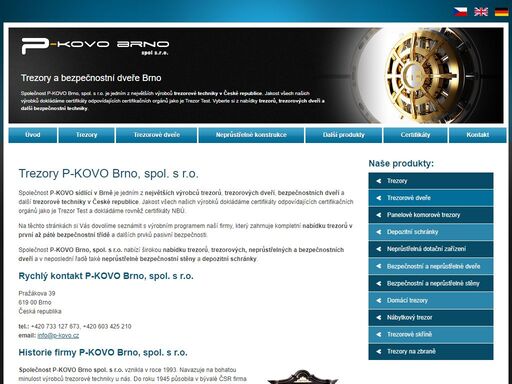Switch language to German flag
This screenshot has width=512, height=384.
501,12
